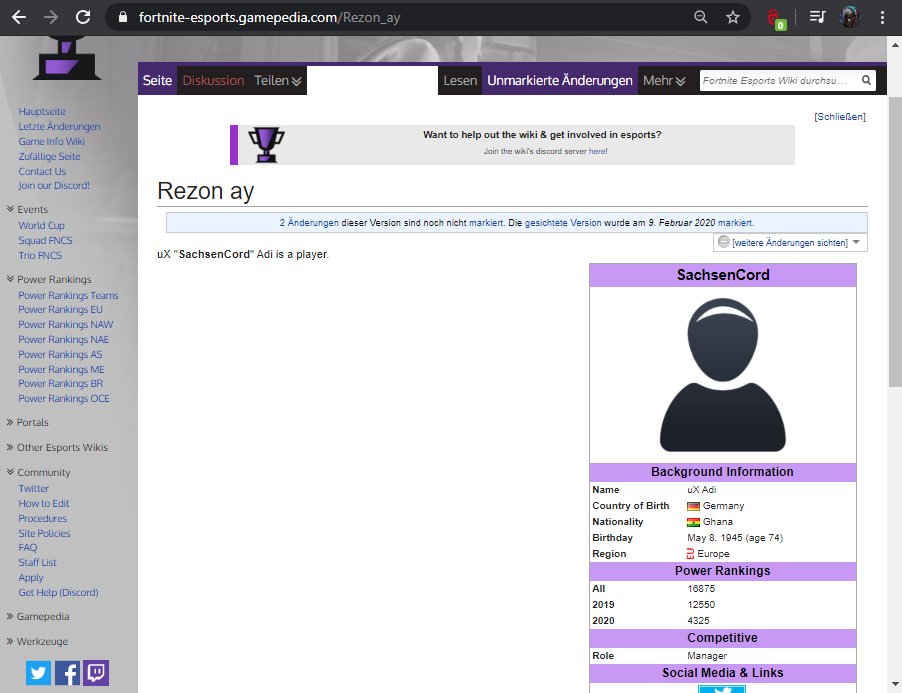The width and height of the screenshot is (902, 693).
Task: Open the sidebar Facebook icon
Action: tap(67, 673)
